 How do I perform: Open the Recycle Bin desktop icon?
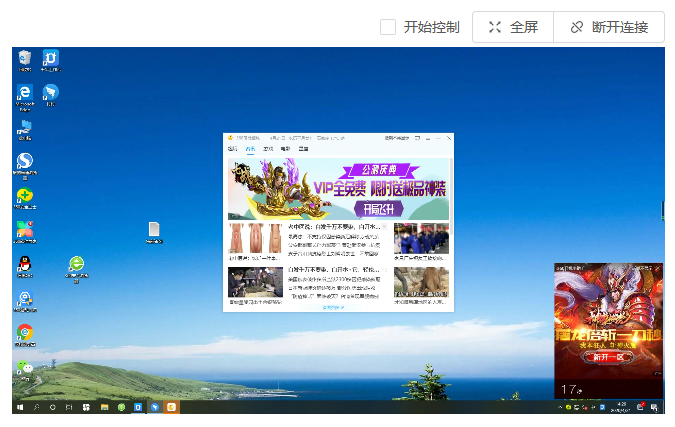(x=25, y=60)
